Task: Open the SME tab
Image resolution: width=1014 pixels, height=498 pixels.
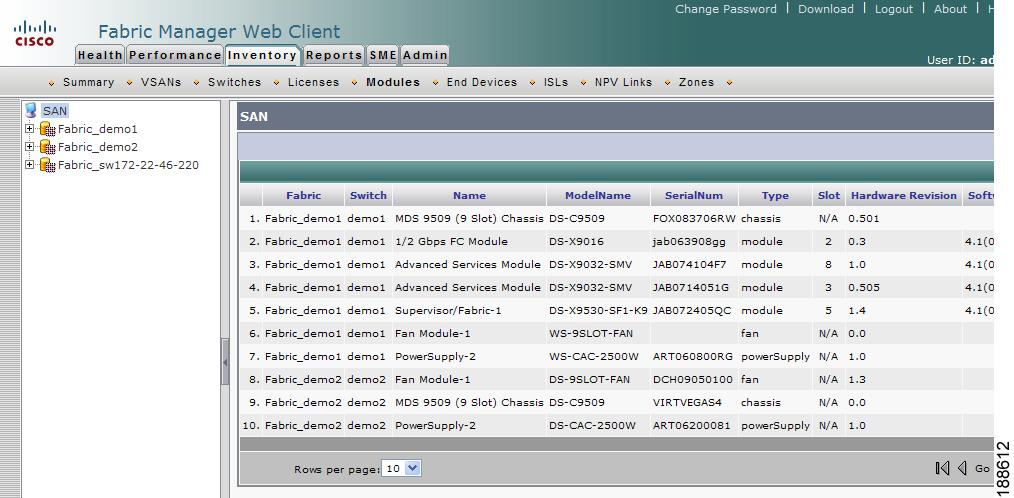Action: (x=383, y=56)
